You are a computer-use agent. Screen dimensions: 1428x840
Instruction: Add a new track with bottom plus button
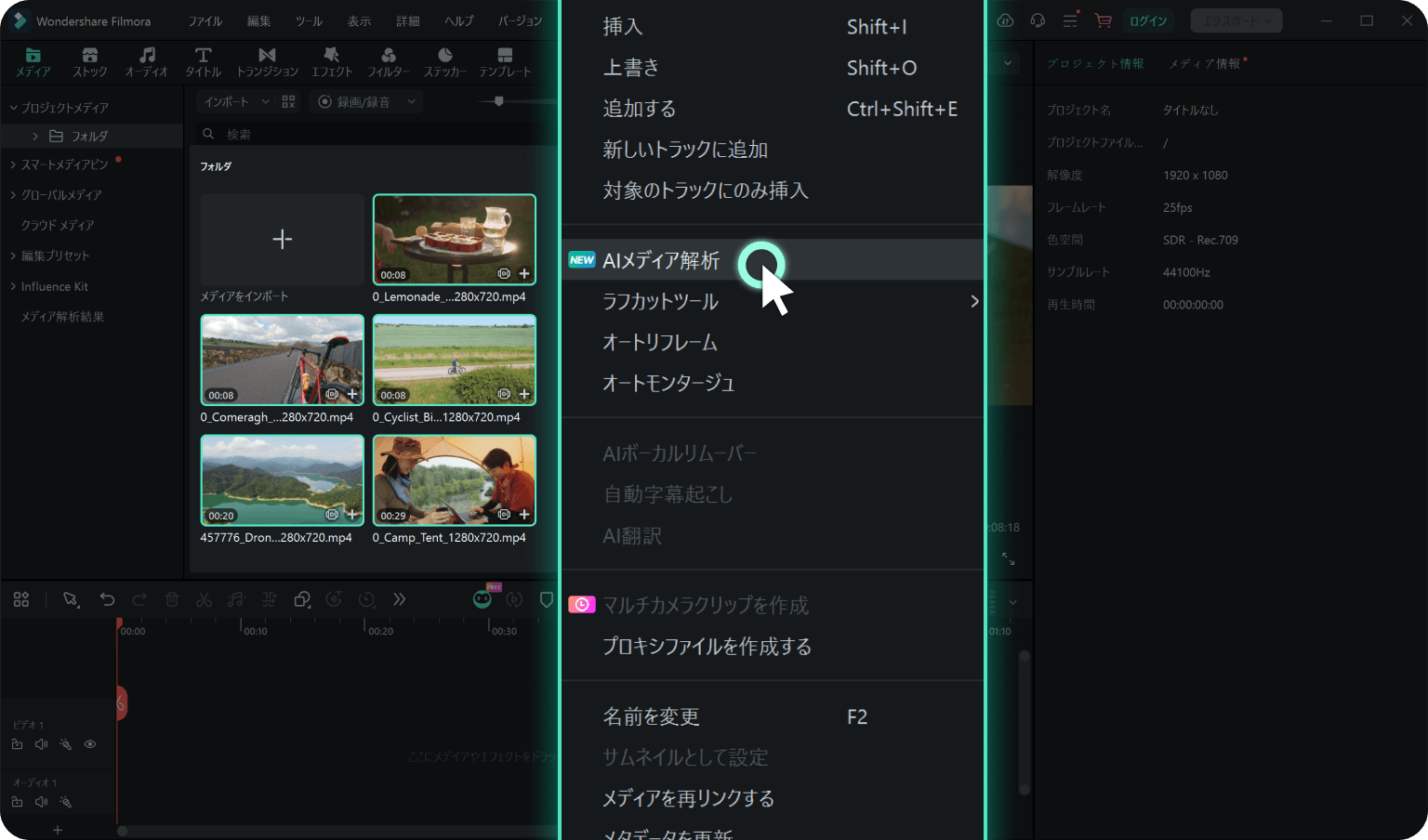click(x=58, y=830)
